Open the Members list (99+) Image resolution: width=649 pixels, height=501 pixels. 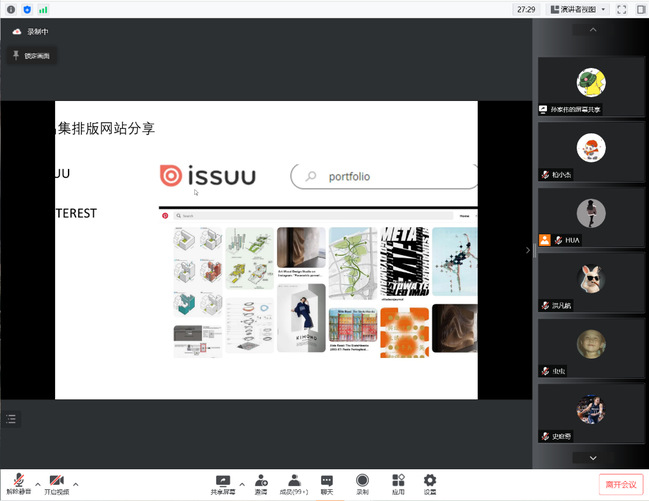pyautogui.click(x=294, y=482)
